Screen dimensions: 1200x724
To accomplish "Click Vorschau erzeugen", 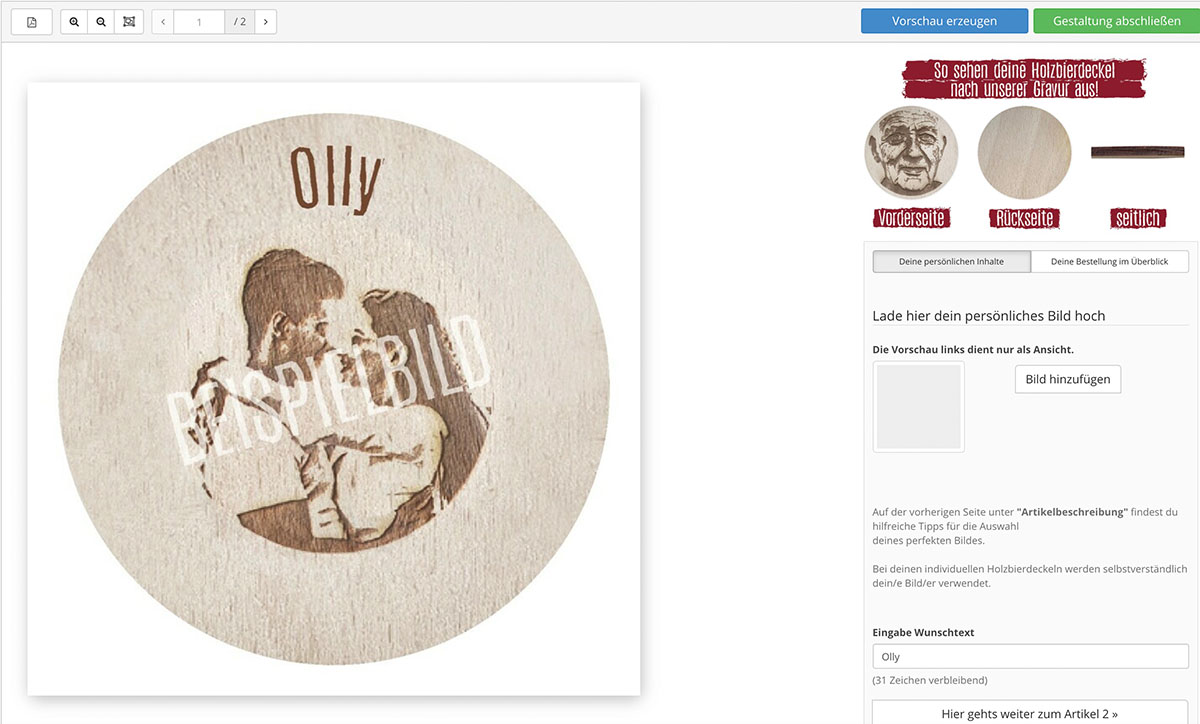I will (944, 21).
